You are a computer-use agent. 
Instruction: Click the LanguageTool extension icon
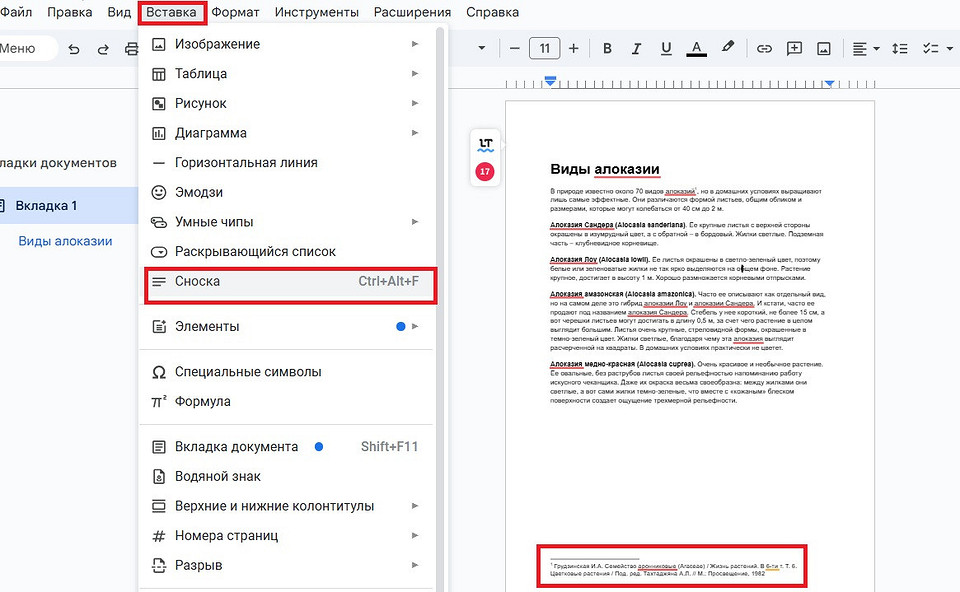[x=485, y=144]
